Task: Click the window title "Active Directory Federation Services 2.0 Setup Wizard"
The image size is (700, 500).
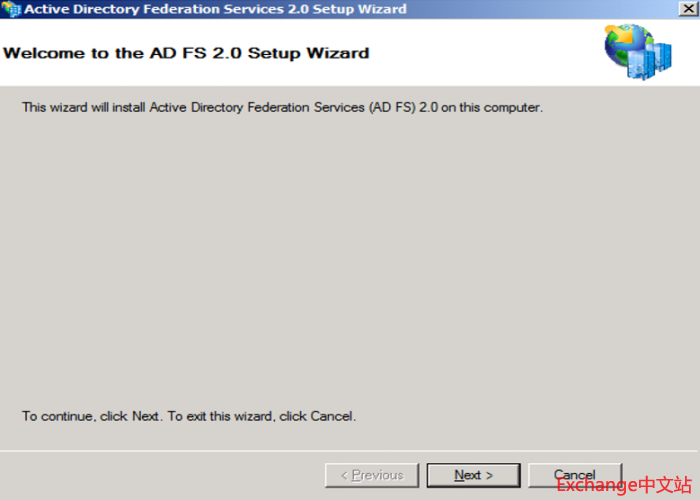Action: (x=215, y=9)
